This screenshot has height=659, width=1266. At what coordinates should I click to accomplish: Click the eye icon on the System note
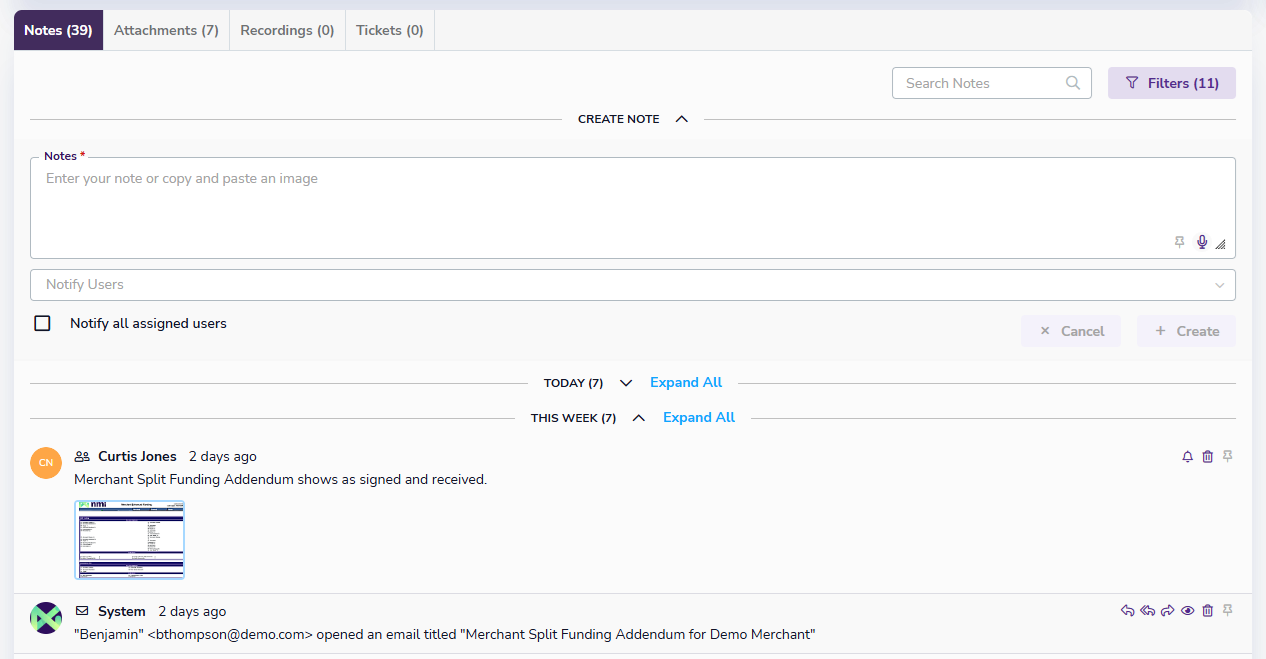[1188, 611]
